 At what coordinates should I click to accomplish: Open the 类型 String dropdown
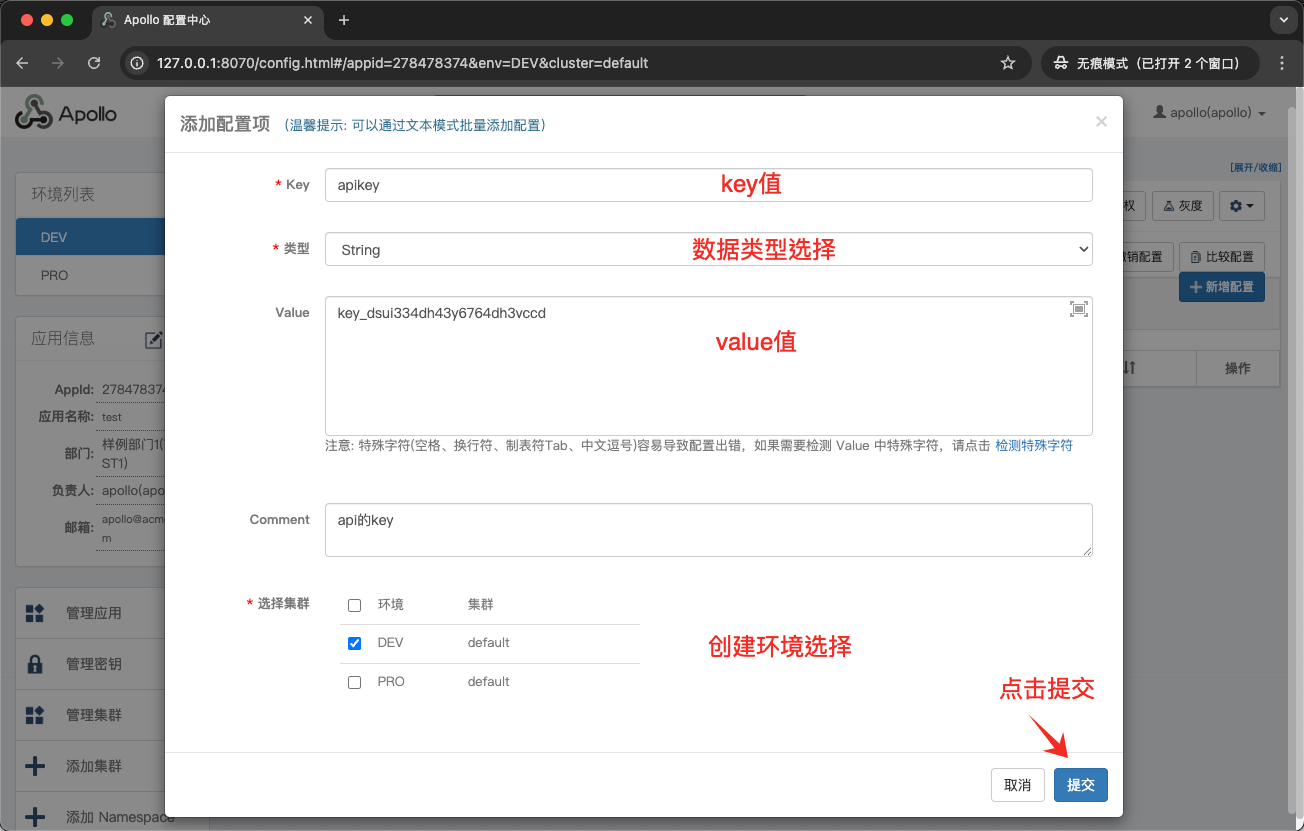coord(708,249)
